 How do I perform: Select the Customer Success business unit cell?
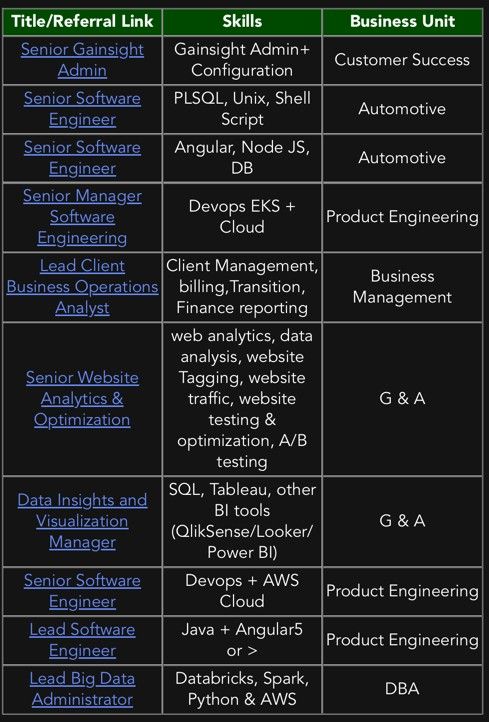pyautogui.click(x=402, y=60)
